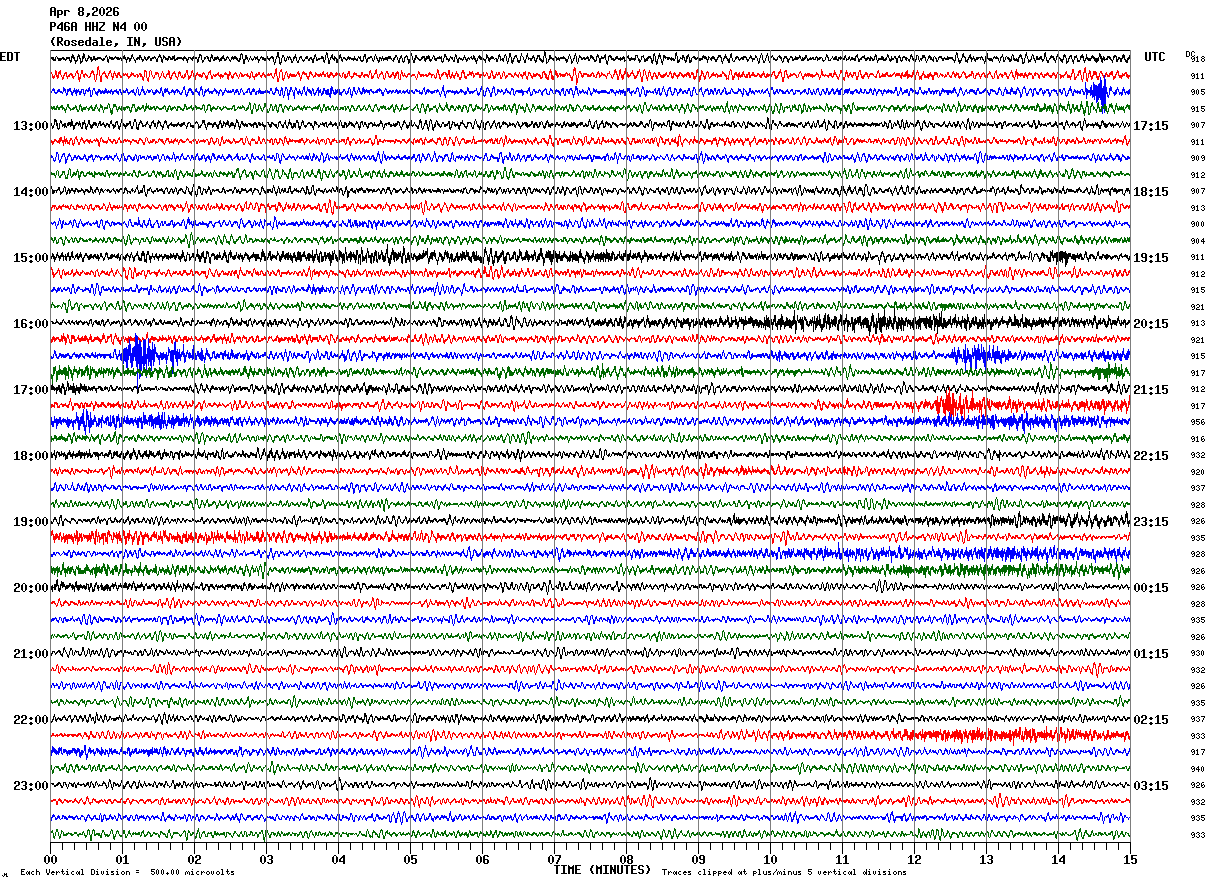Click the 17:15 UTC time label
Screen dimensions: 1210x886
coord(1151,126)
